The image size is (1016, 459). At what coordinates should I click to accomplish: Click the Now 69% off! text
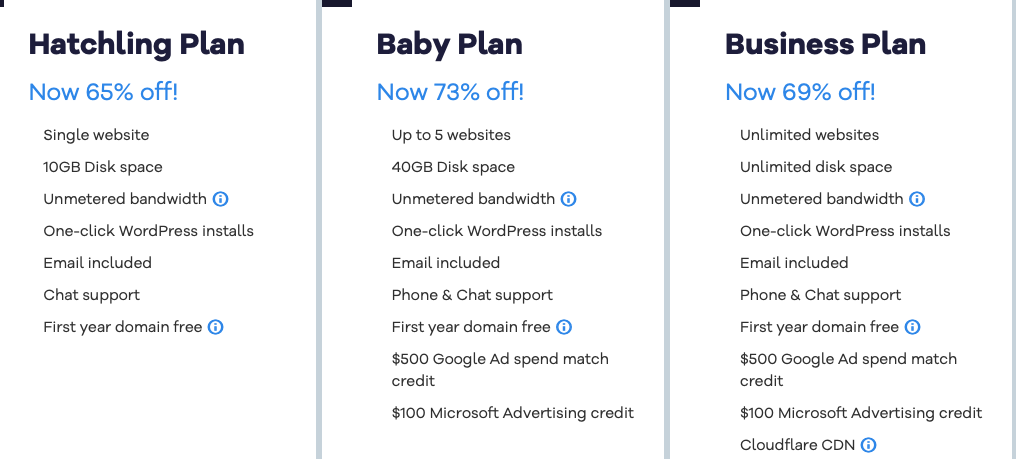point(800,92)
